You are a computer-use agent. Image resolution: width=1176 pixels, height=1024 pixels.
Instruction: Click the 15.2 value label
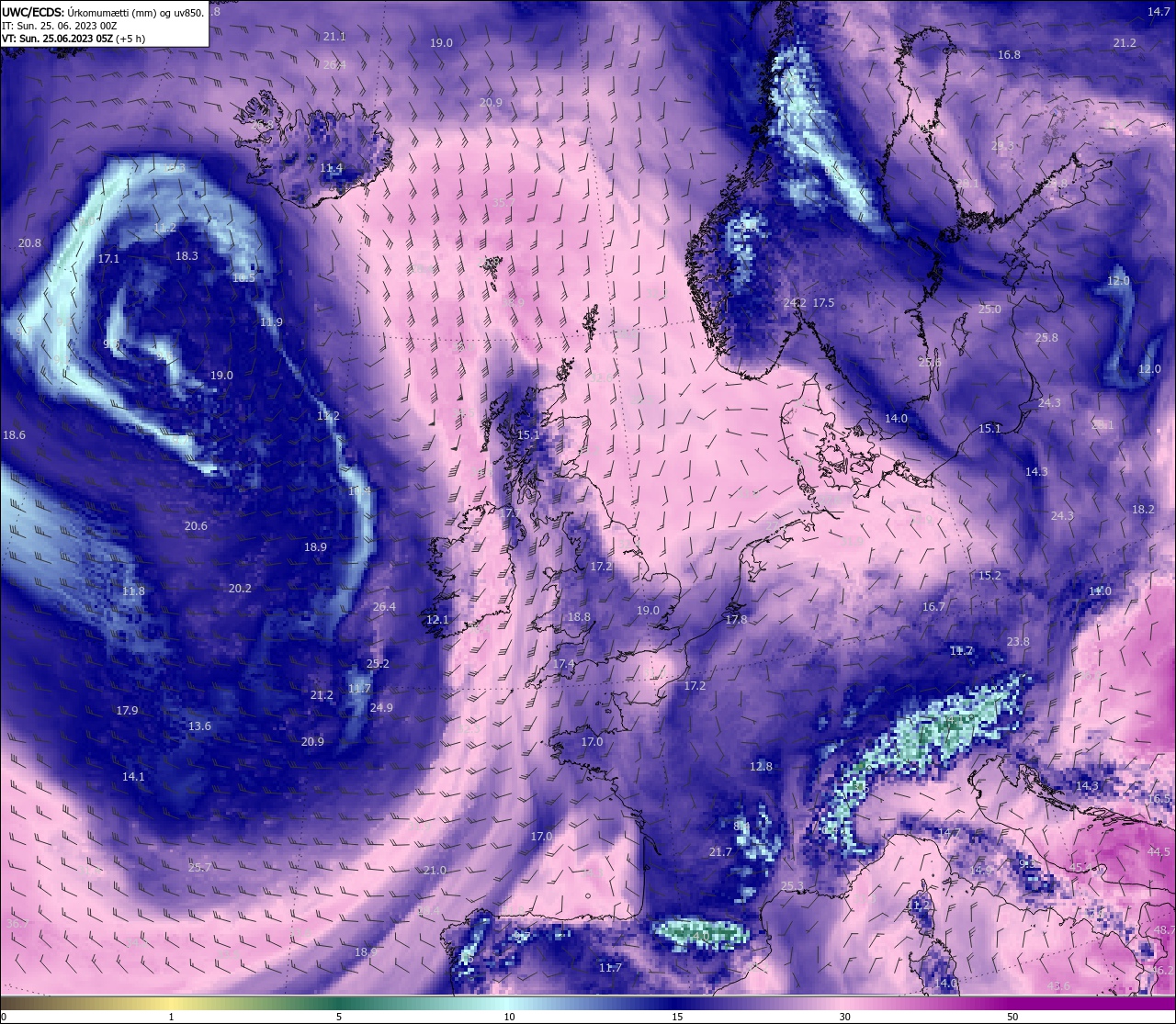coord(989,576)
